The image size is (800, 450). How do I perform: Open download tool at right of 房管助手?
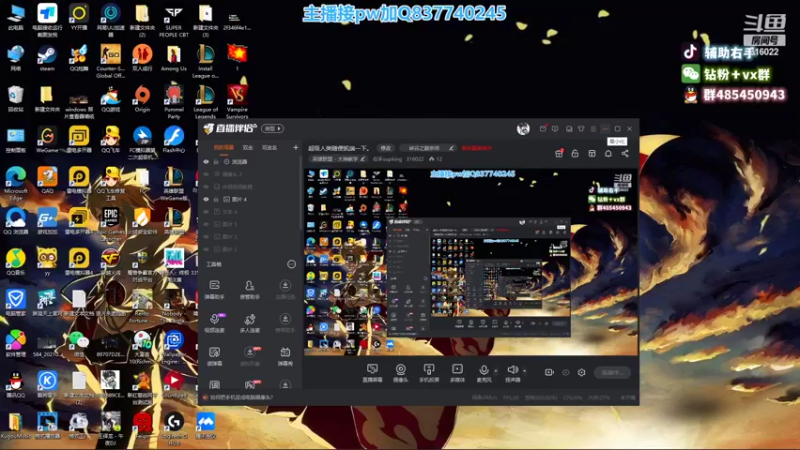(285, 289)
